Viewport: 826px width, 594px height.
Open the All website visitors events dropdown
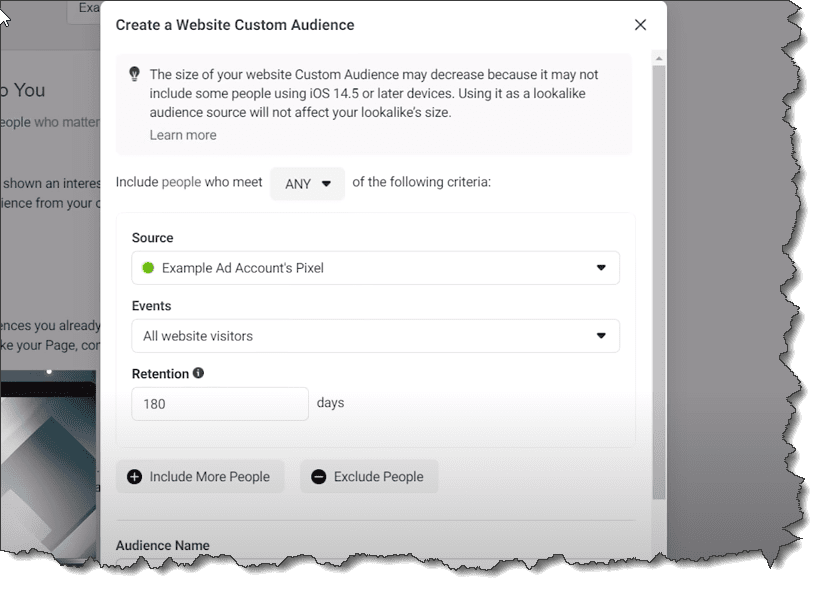(x=375, y=336)
